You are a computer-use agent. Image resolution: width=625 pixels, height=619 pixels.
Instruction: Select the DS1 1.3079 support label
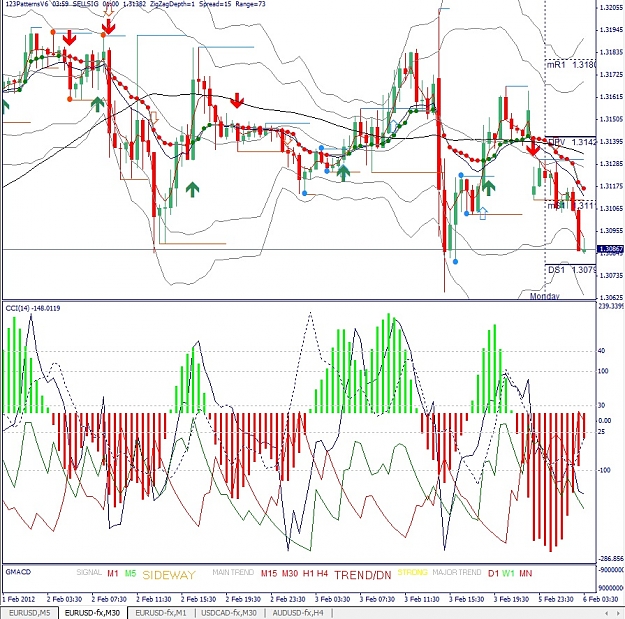click(x=572, y=270)
